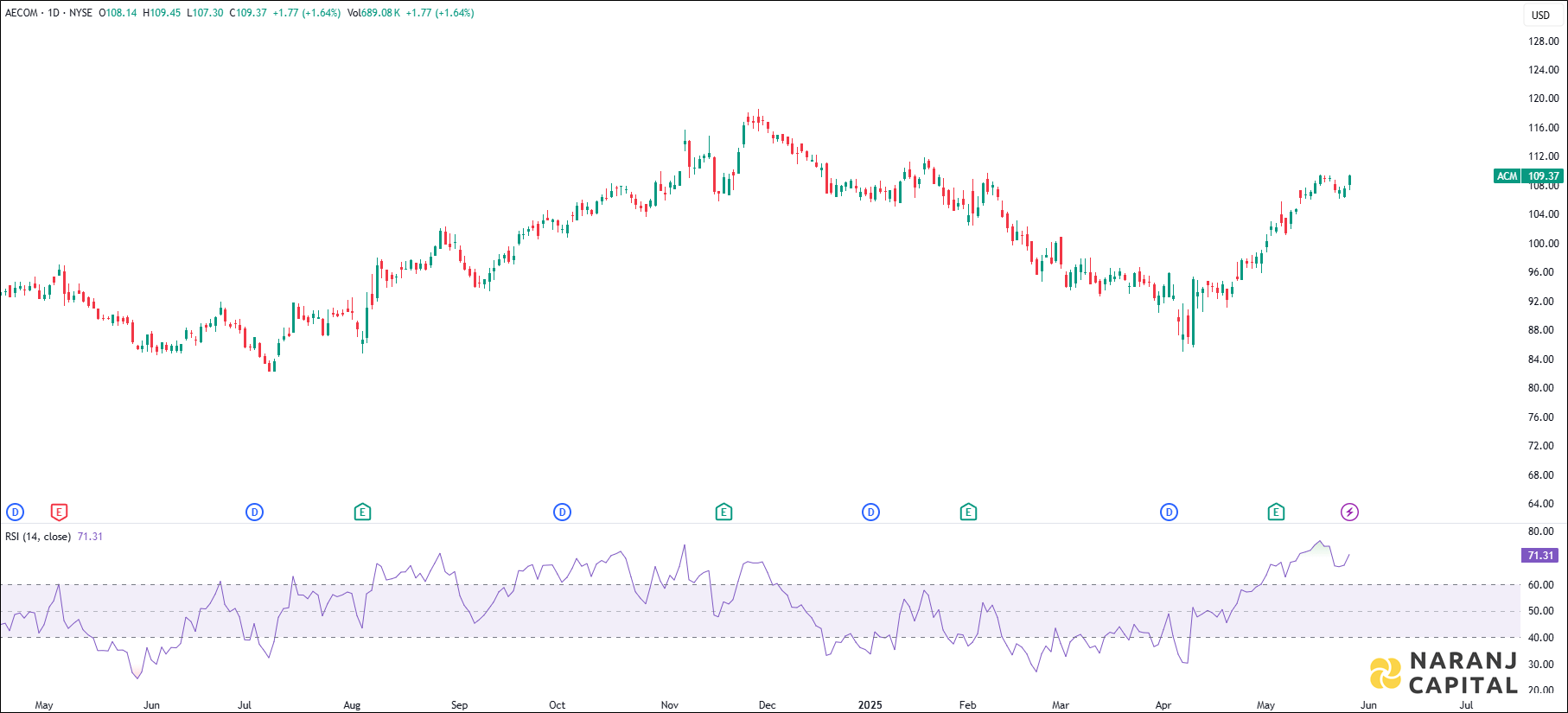
Task: Open the green earnings marker above August 2024
Action: [x=362, y=512]
